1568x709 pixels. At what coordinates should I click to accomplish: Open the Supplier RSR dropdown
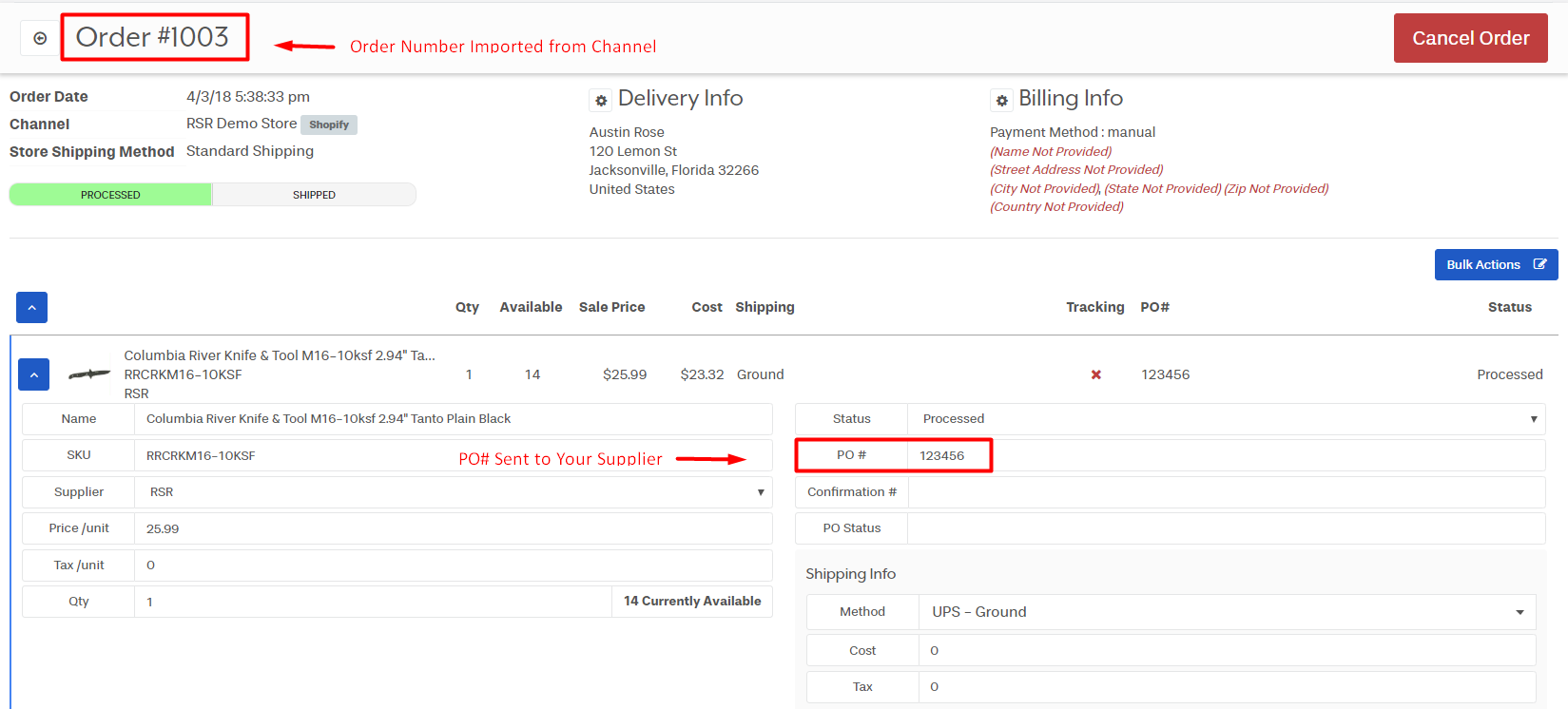click(454, 492)
